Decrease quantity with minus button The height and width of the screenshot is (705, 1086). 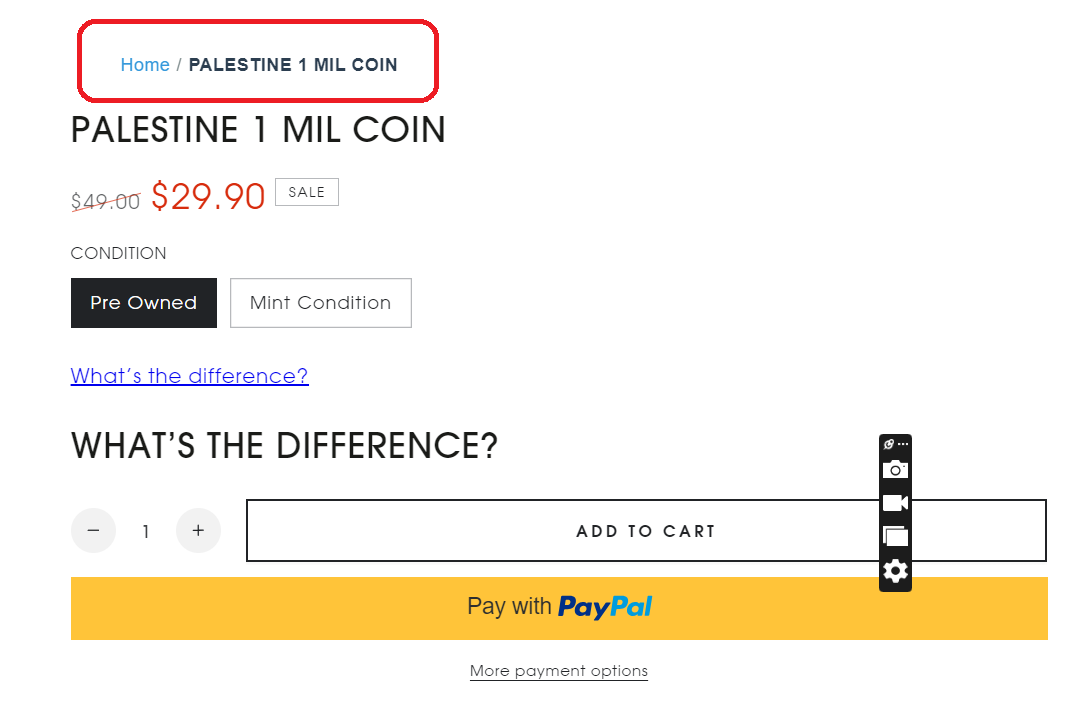pyautogui.click(x=94, y=530)
